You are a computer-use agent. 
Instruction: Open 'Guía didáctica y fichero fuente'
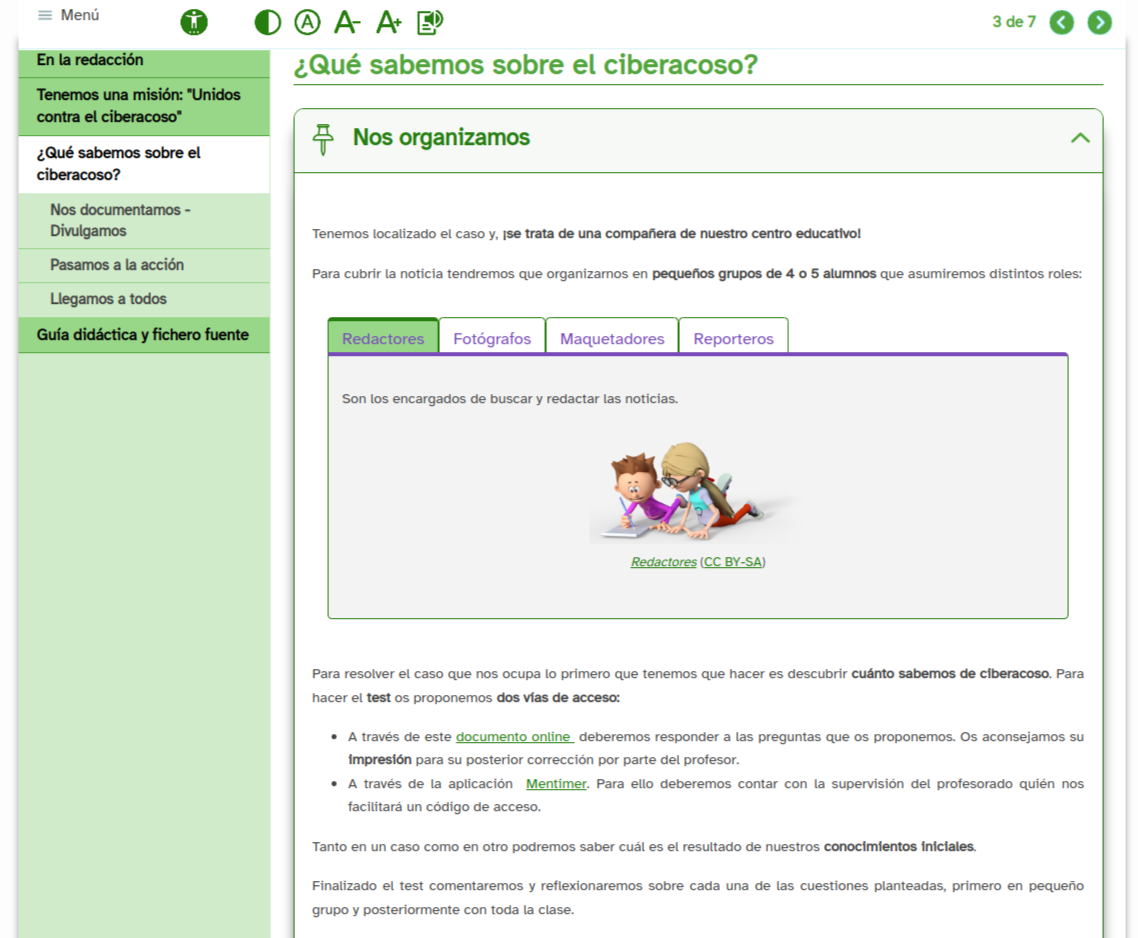(x=144, y=335)
